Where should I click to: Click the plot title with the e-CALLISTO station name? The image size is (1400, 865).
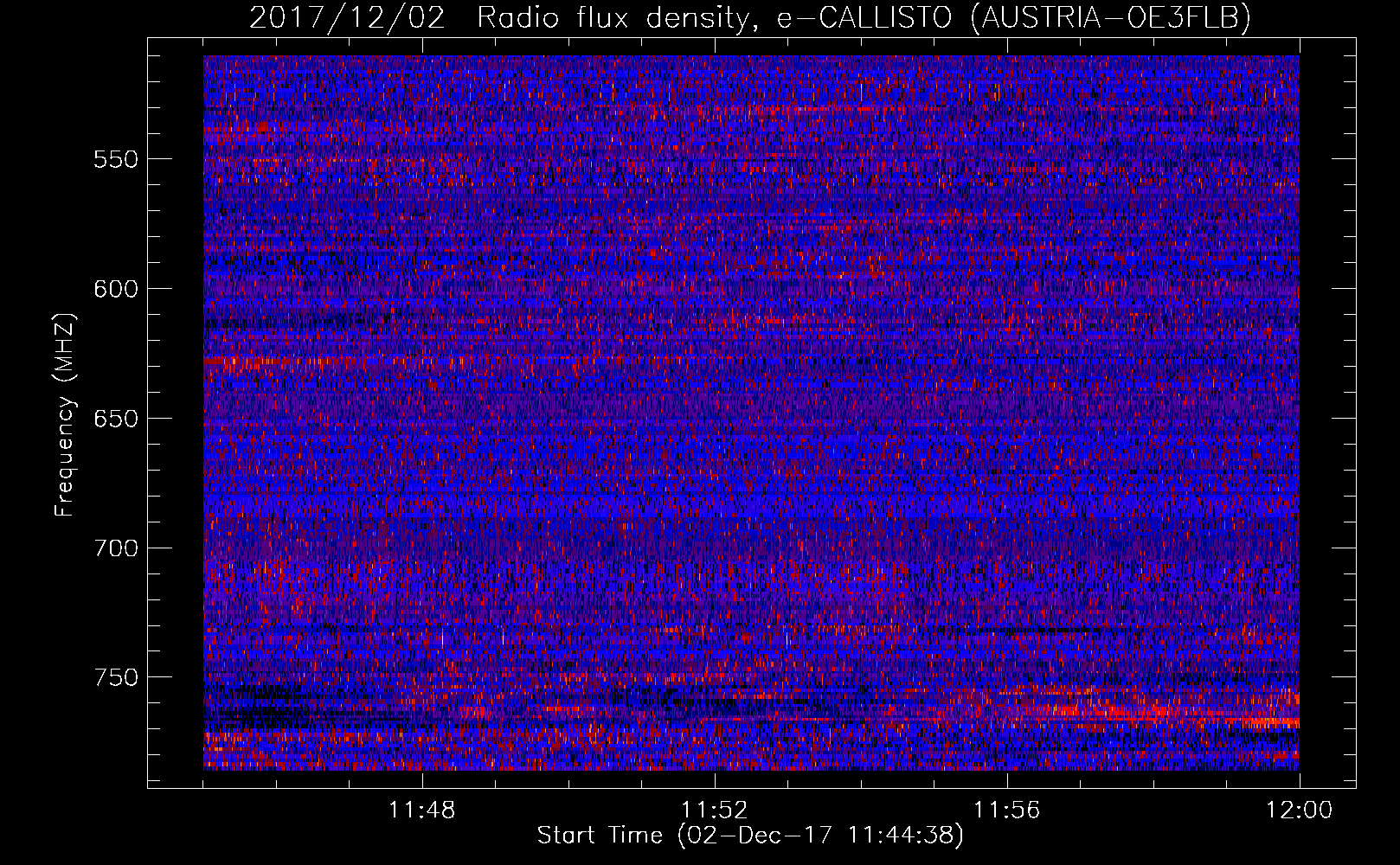pos(749,17)
